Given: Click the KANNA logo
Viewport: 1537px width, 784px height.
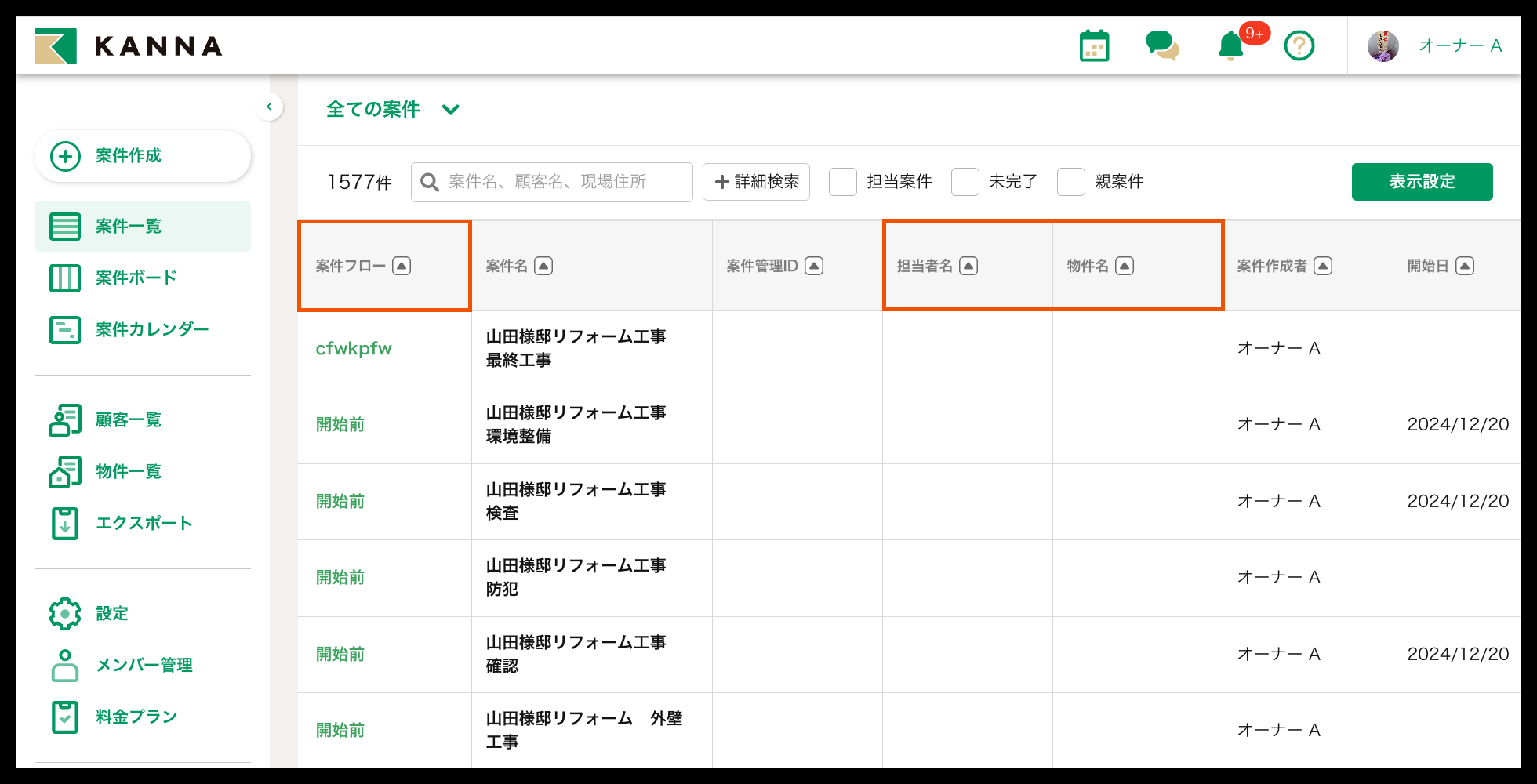Looking at the screenshot, I should 128,46.
